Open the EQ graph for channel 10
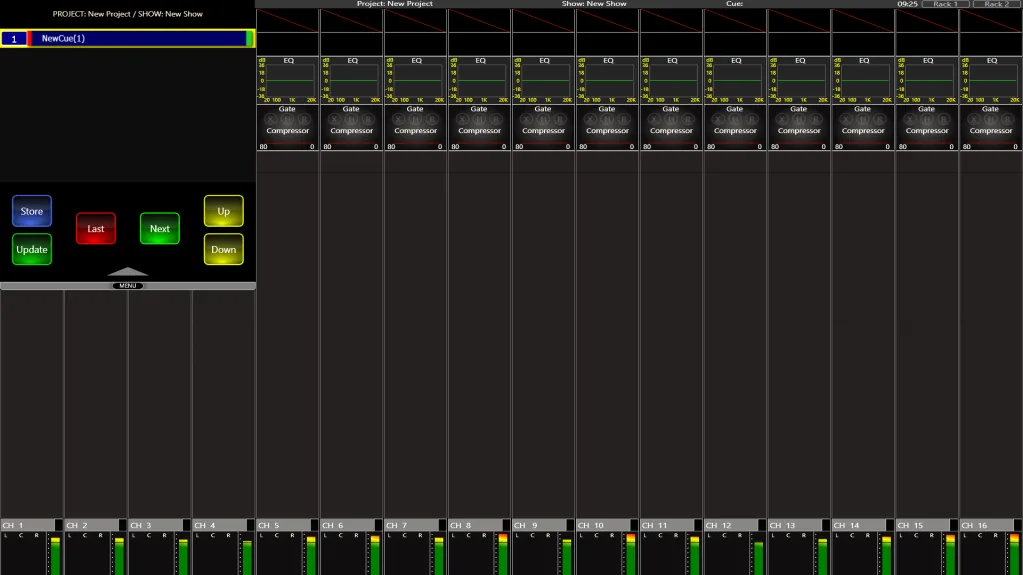Image resolution: width=1023 pixels, height=575 pixels. [x=607, y=80]
